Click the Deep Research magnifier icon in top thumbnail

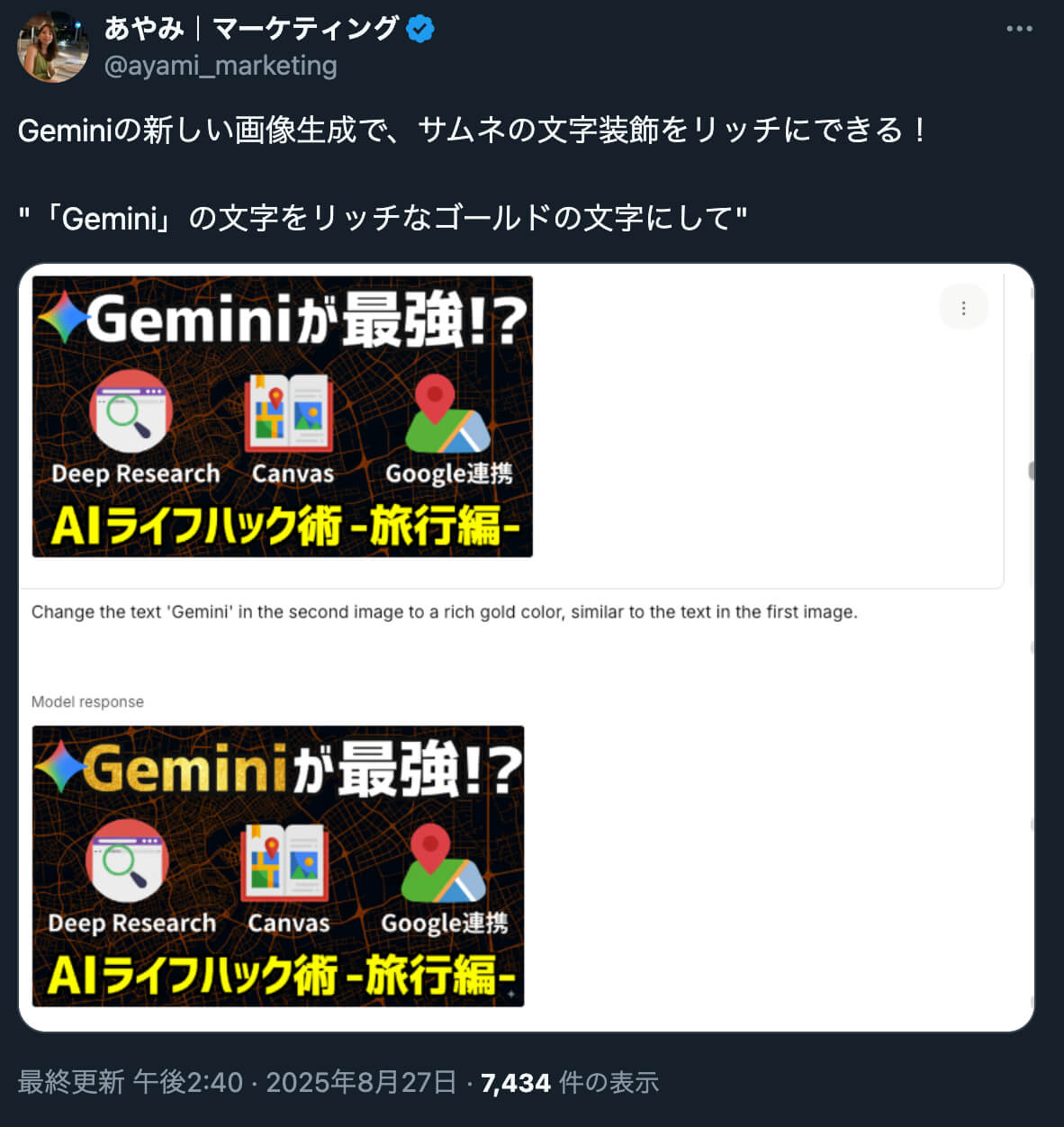click(x=131, y=410)
